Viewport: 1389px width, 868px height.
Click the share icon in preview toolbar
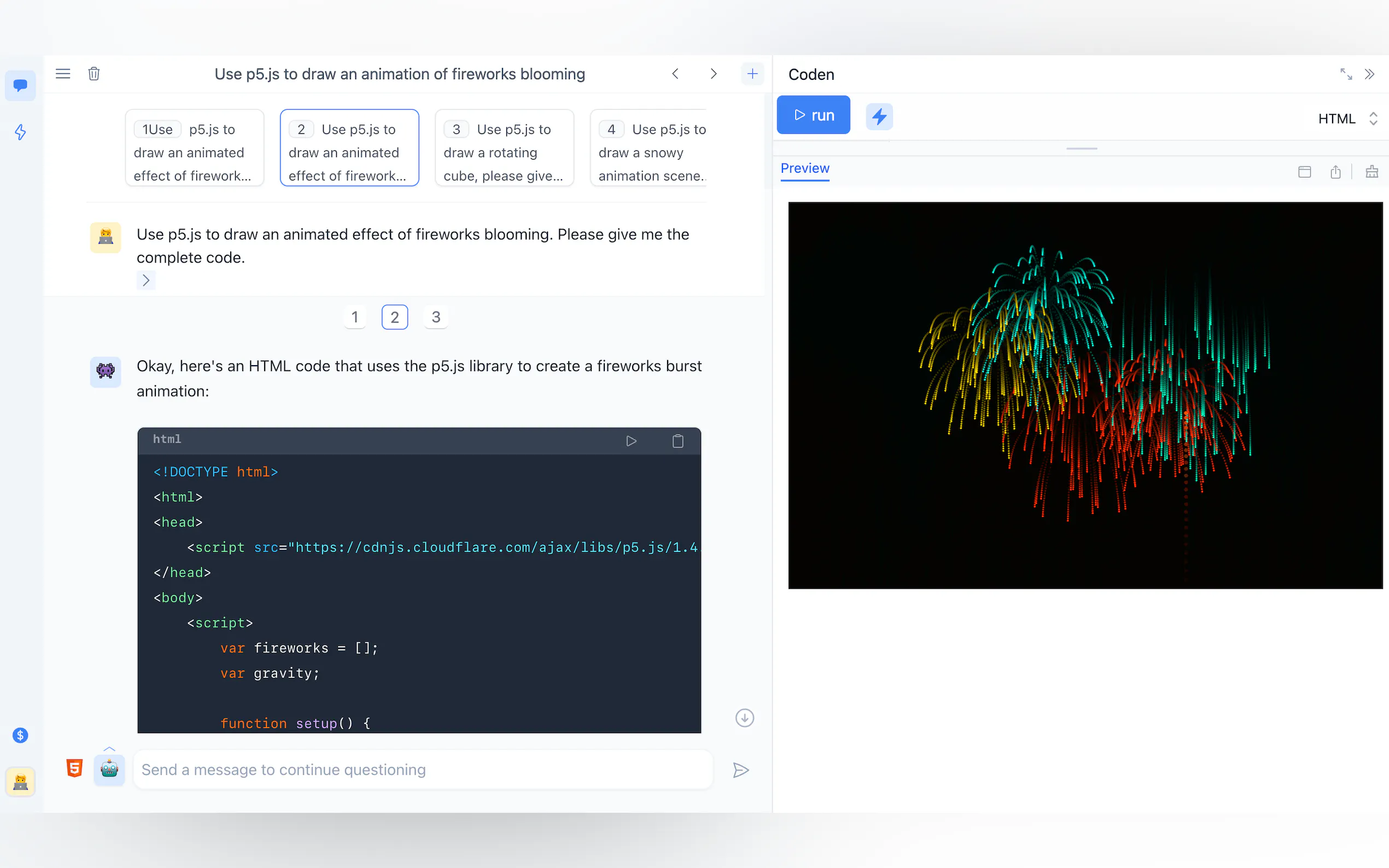(1335, 172)
